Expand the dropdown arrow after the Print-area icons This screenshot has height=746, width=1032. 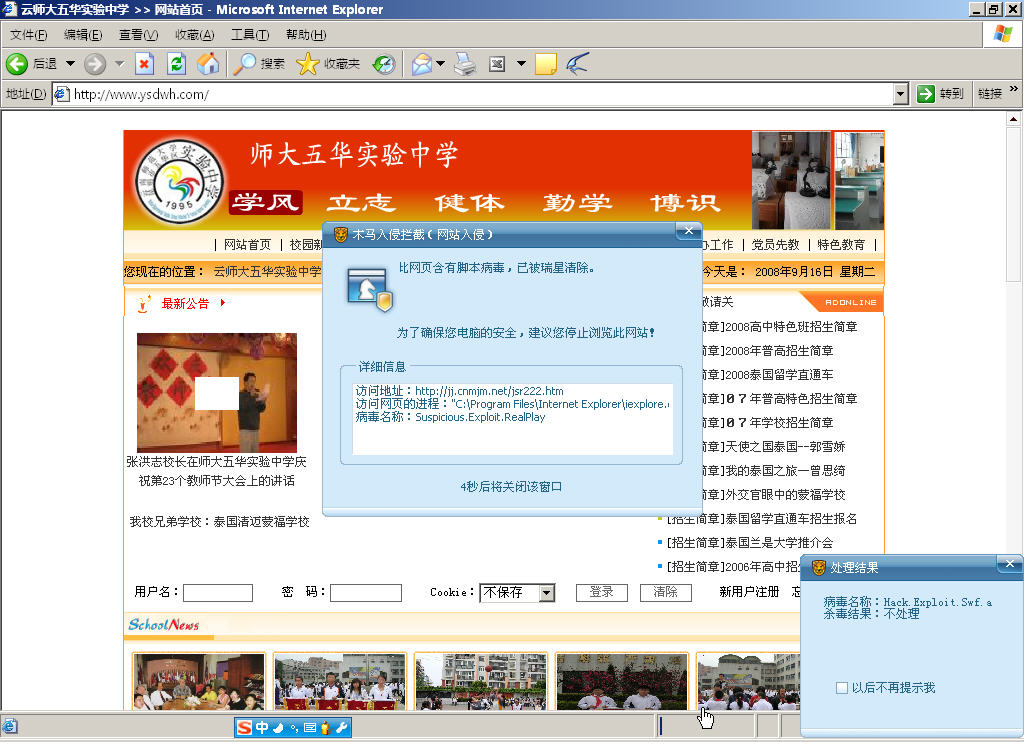pos(521,64)
